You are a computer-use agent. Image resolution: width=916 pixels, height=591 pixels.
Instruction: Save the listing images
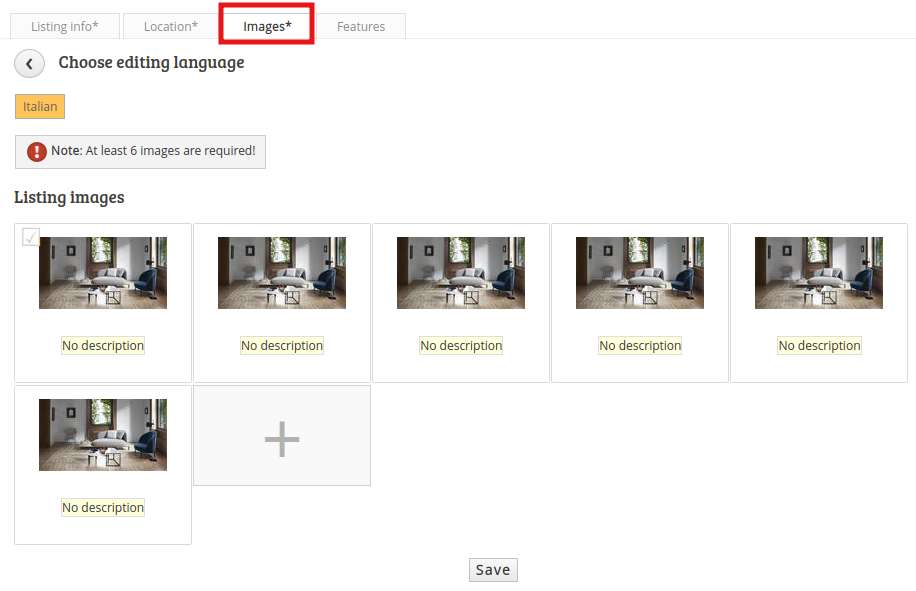[x=493, y=570]
